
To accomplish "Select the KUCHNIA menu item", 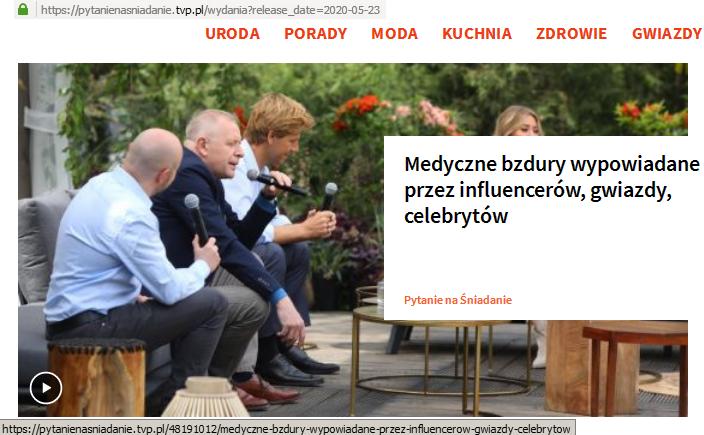I will tap(477, 34).
